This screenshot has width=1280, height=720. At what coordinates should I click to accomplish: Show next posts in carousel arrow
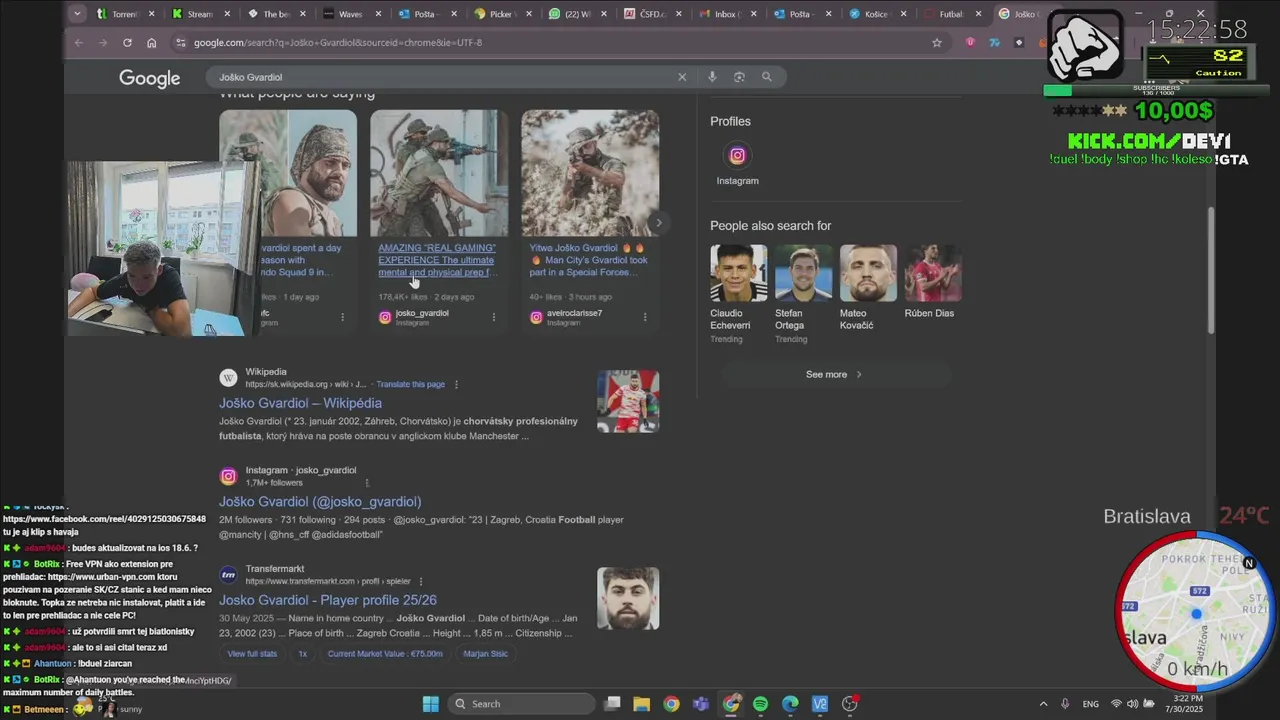click(x=658, y=223)
